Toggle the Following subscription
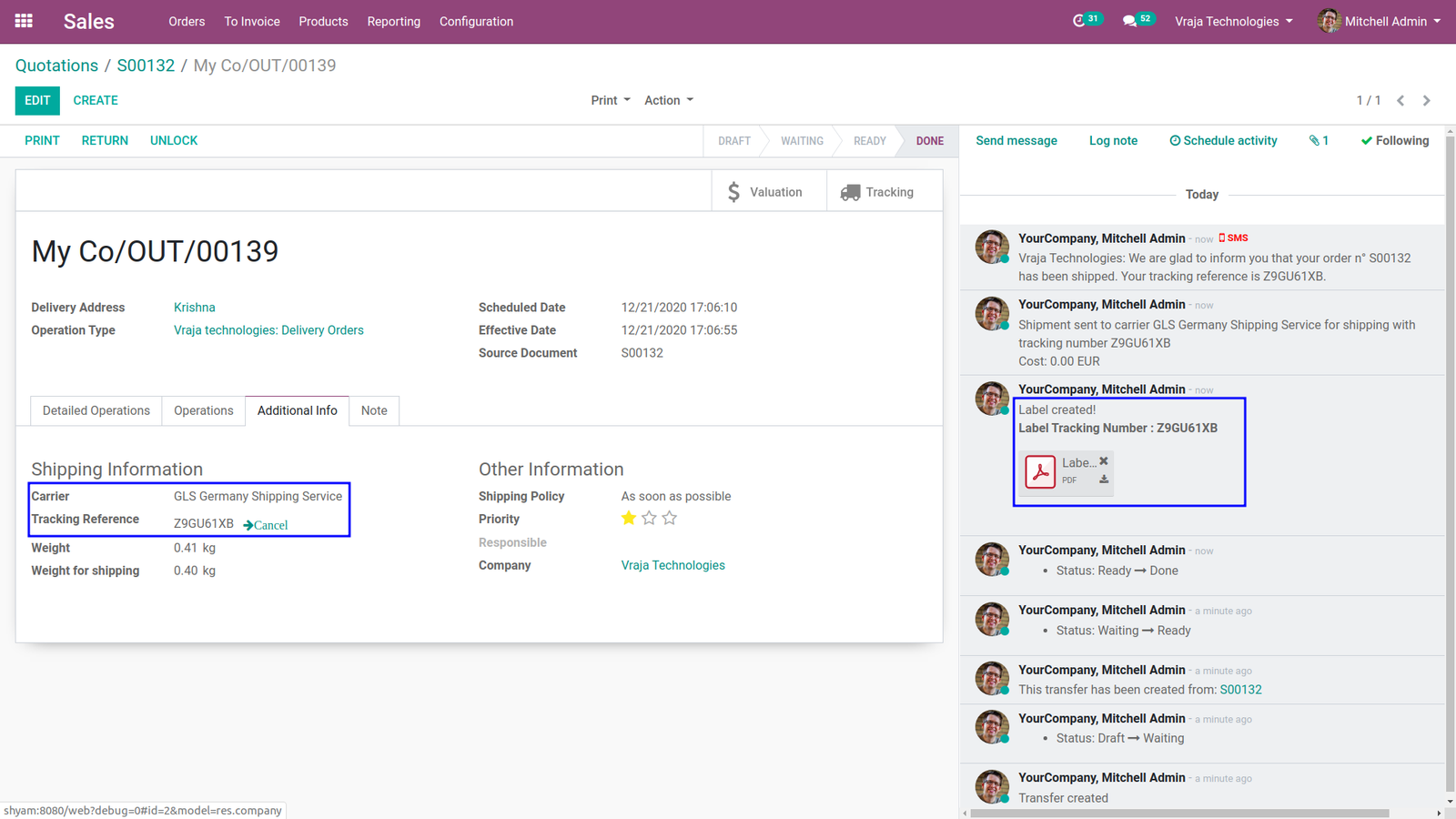Screen dimensions: 1456x819 click(1395, 141)
